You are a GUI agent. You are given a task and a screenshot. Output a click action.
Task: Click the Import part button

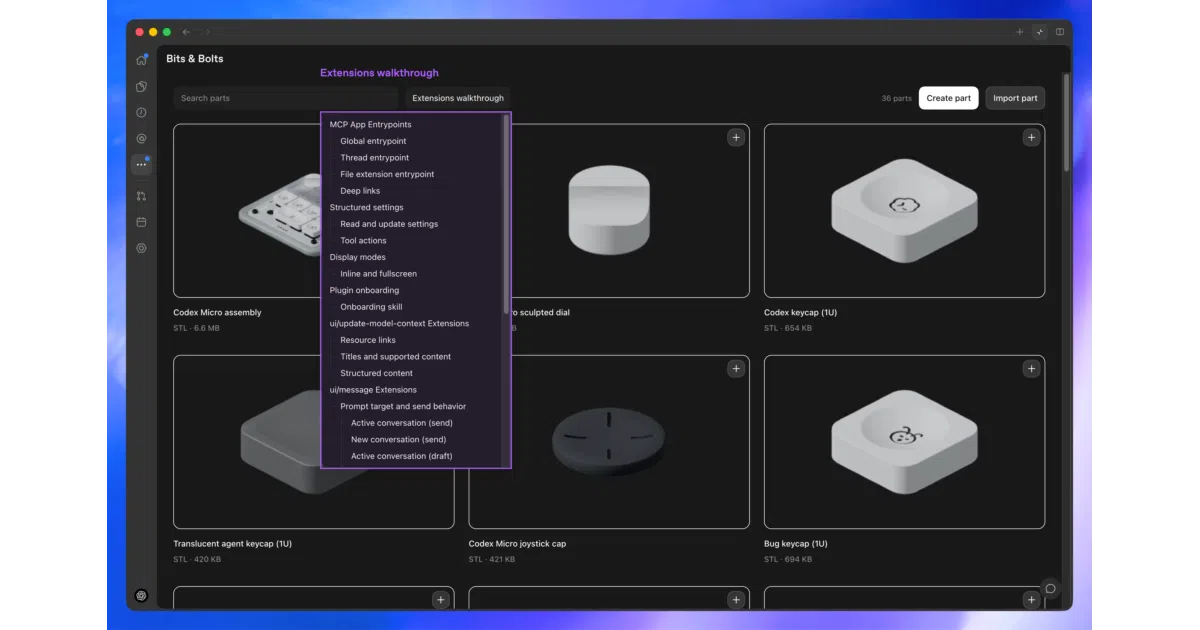click(x=1015, y=98)
